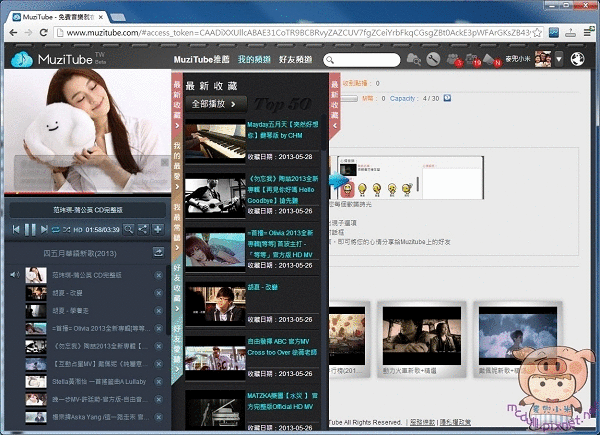
Task: Focus the header search field
Action: pyautogui.click(x=362, y=60)
